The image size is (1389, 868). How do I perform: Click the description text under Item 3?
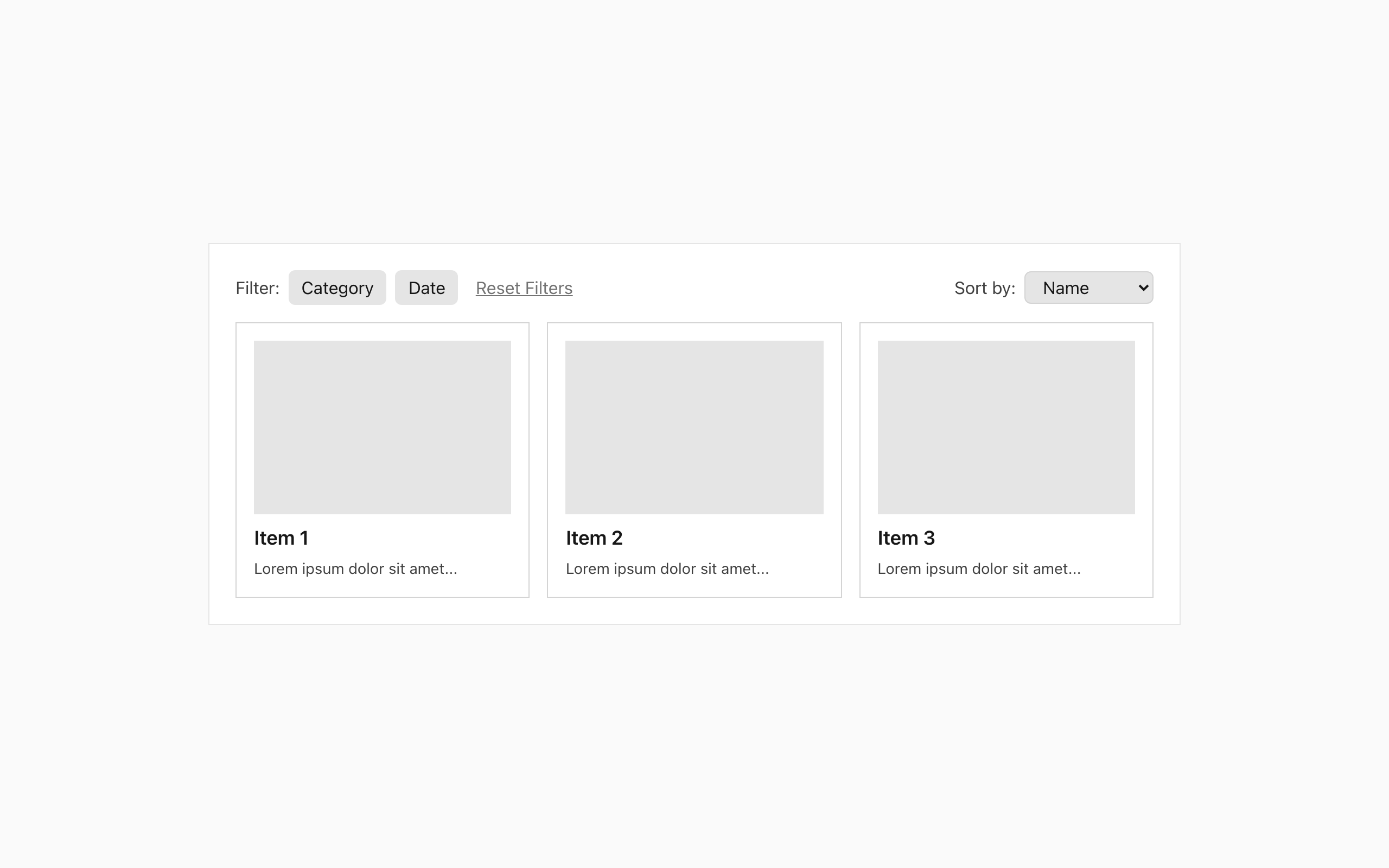pyautogui.click(x=979, y=569)
